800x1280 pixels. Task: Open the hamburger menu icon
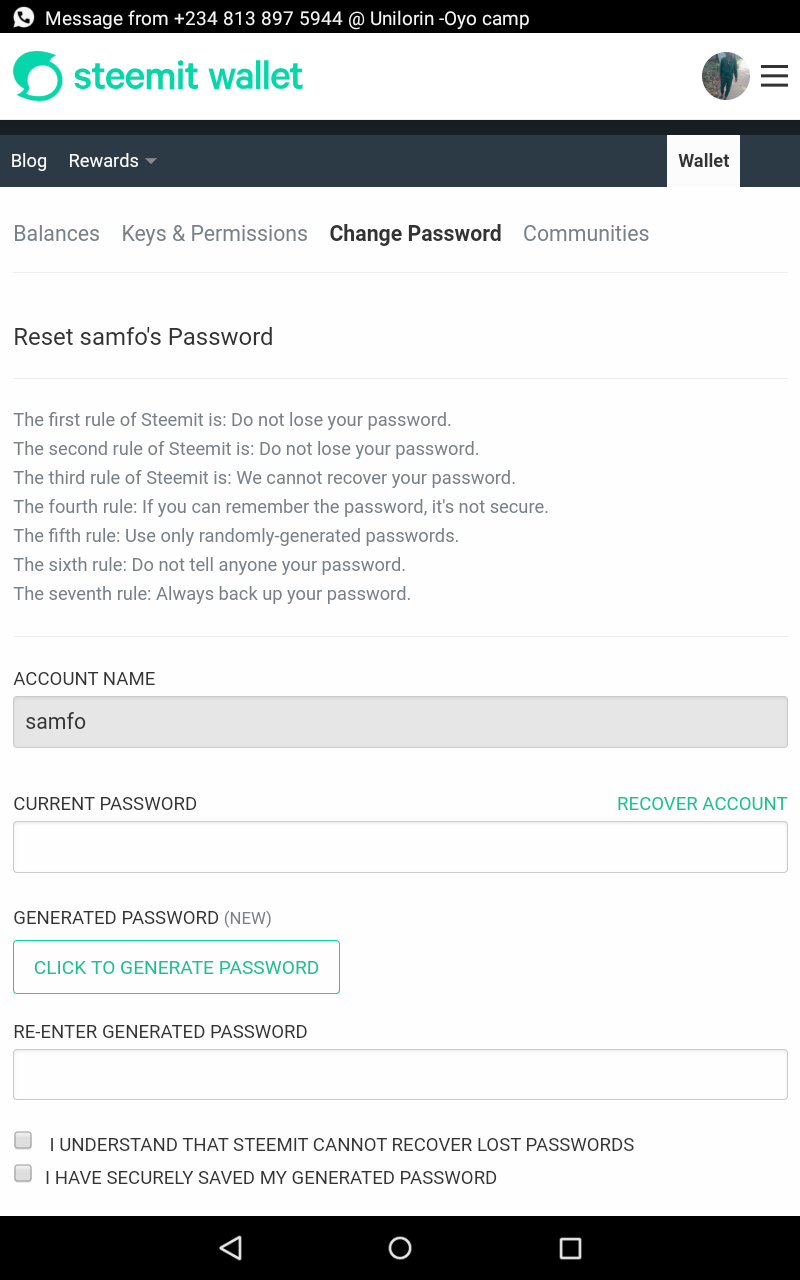[774, 76]
